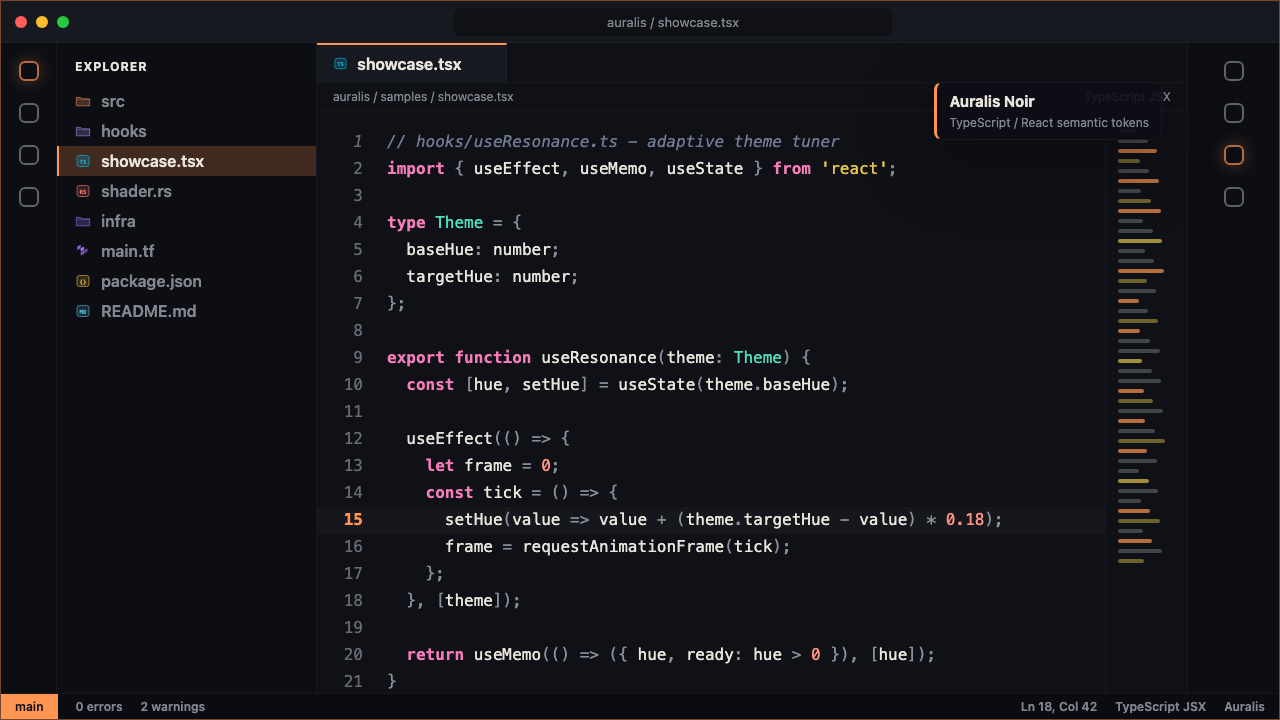Click the number 0.18 on line 15
This screenshot has height=720, width=1280.
point(965,519)
